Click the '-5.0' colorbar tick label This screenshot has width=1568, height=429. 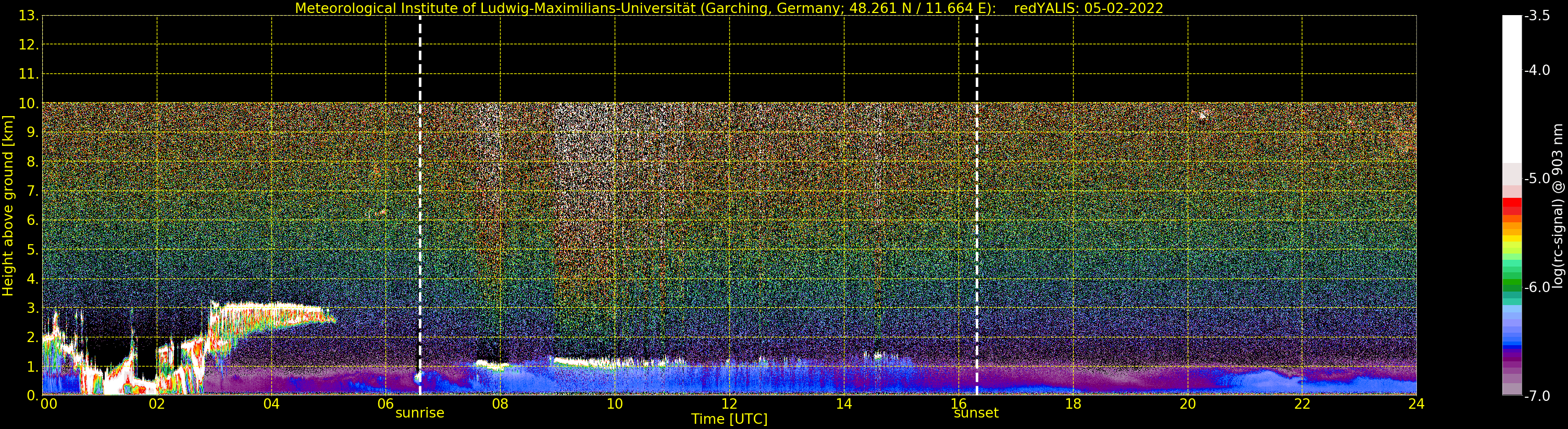tap(1537, 178)
